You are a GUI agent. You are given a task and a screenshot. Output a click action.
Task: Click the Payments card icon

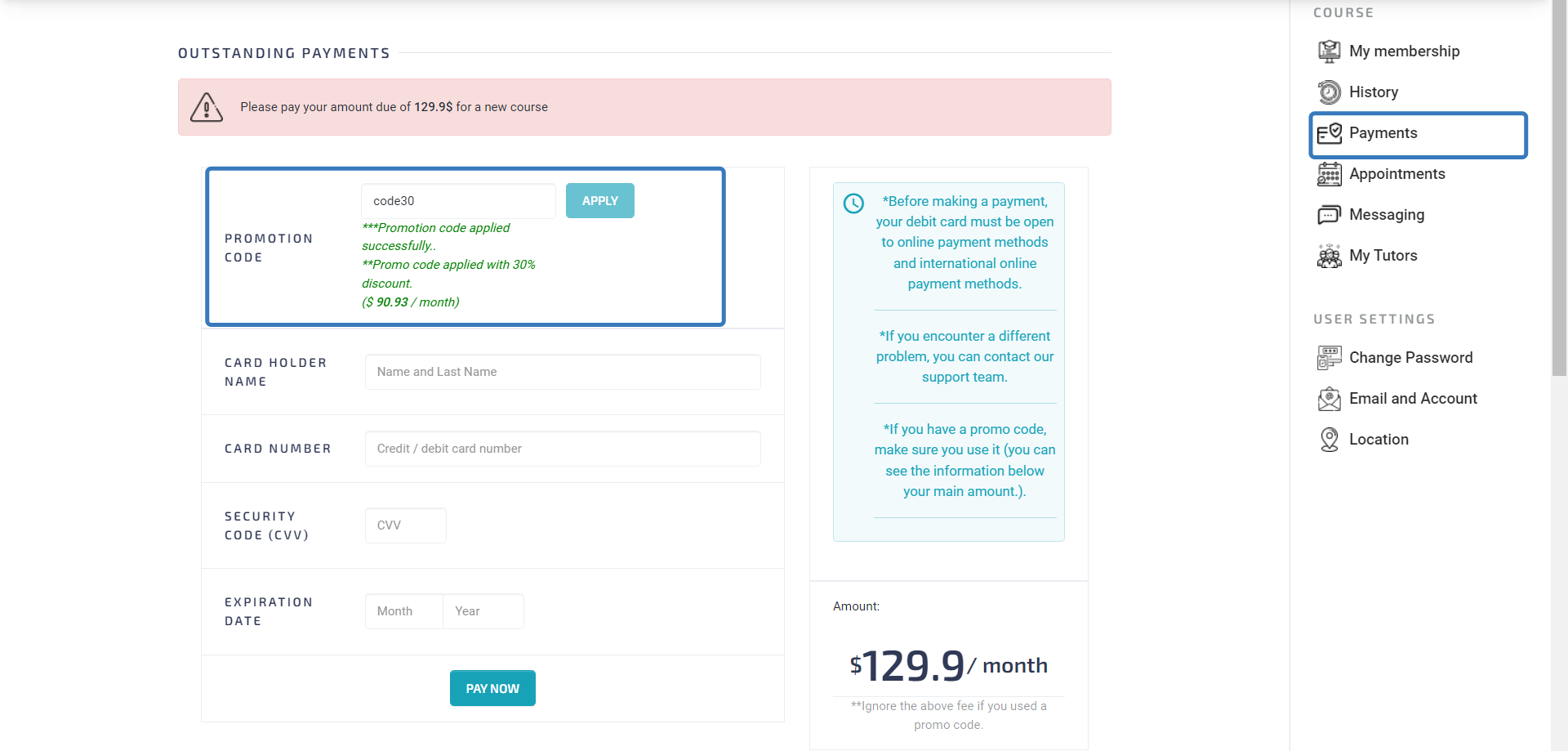click(x=1329, y=133)
